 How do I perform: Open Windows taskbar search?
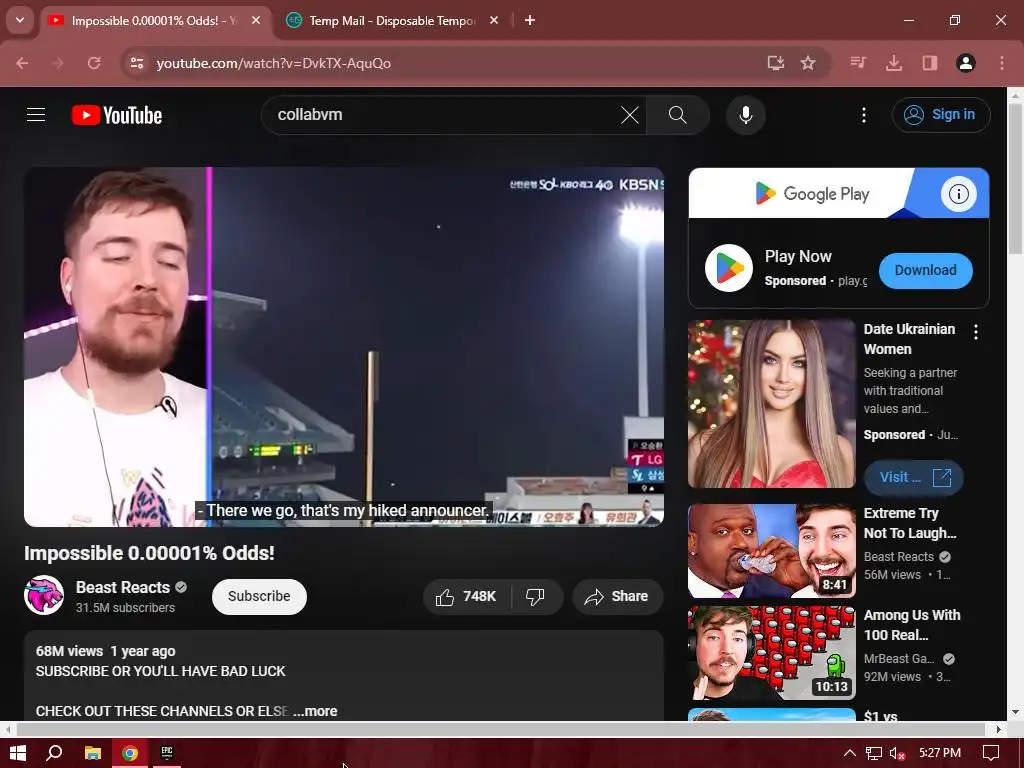click(54, 753)
